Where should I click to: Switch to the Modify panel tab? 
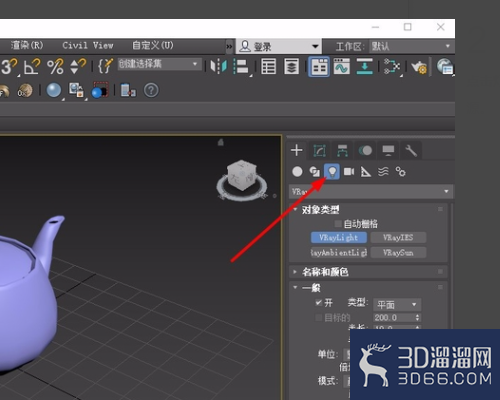click(x=320, y=151)
